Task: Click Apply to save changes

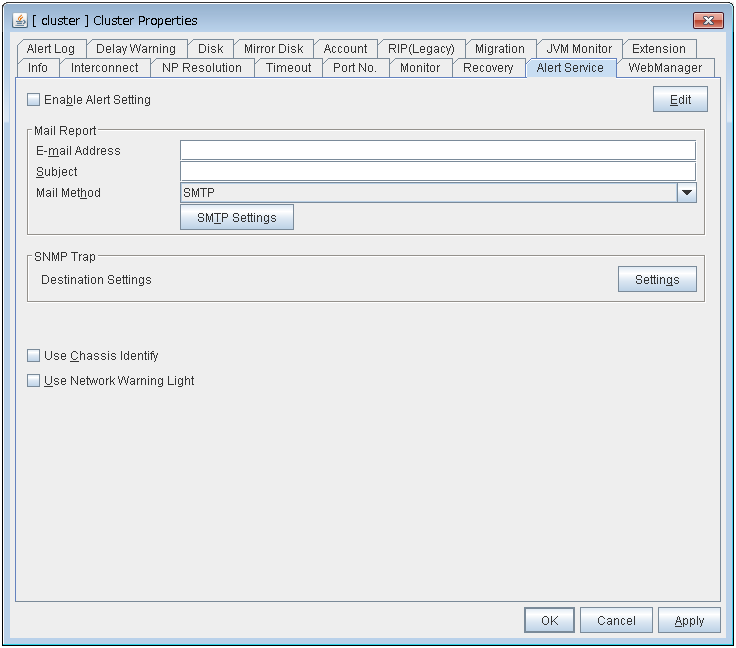Action: click(x=689, y=621)
